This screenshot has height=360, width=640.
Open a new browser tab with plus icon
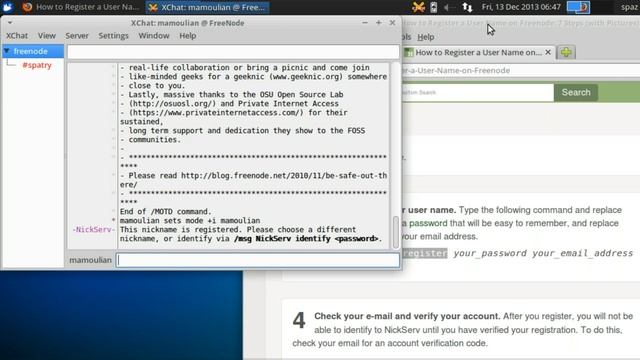click(566, 52)
